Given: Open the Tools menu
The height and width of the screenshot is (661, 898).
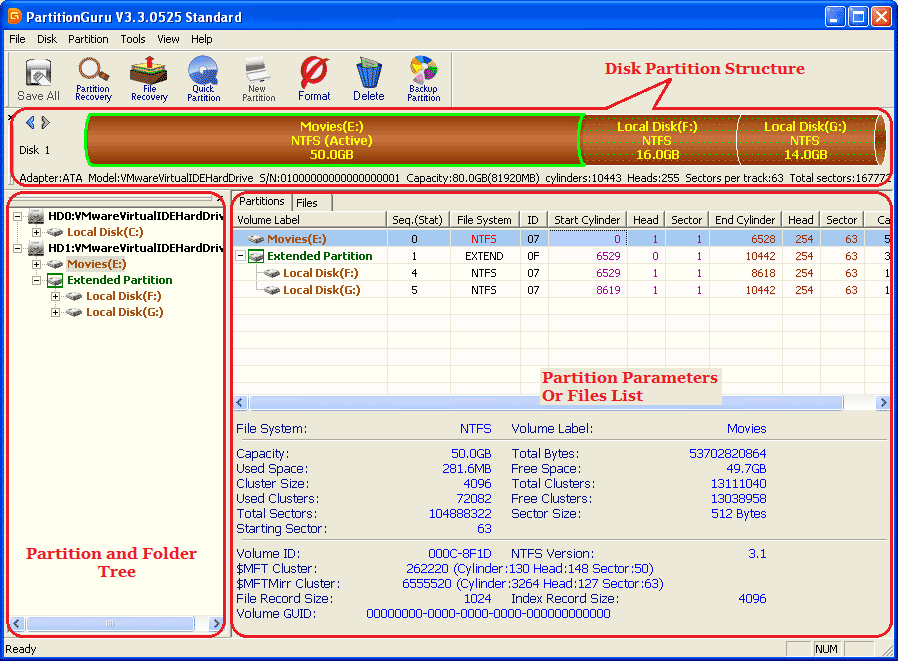Looking at the screenshot, I should [x=133, y=40].
